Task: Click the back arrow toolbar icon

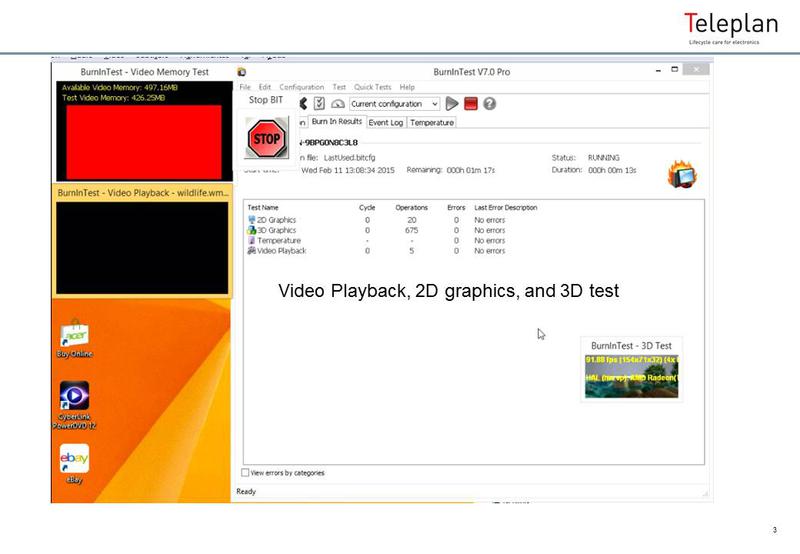Action: [303, 104]
